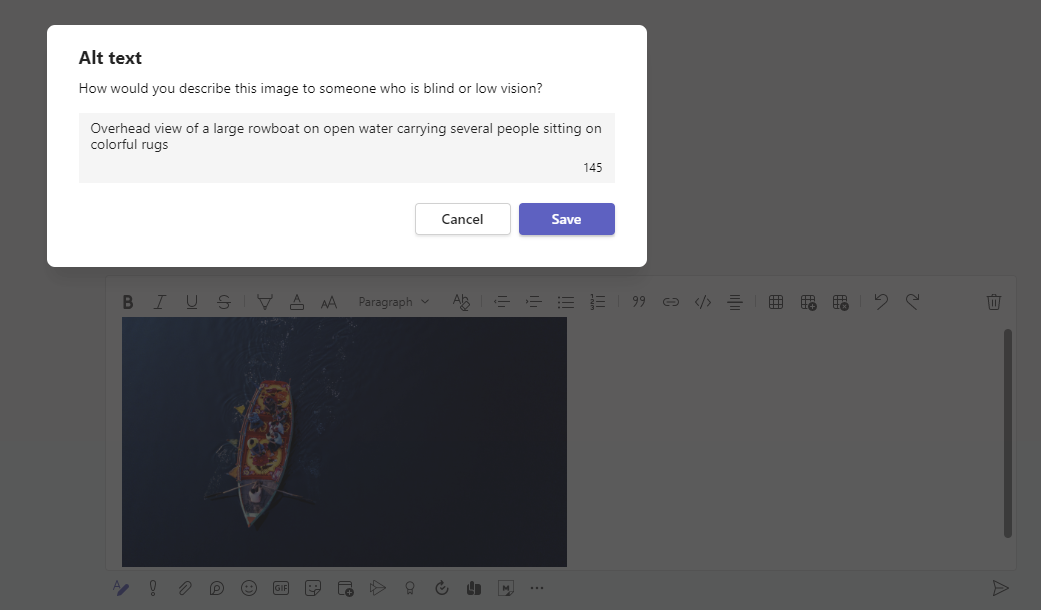Cancel the alt text dialog
The height and width of the screenshot is (610, 1041).
tap(462, 219)
